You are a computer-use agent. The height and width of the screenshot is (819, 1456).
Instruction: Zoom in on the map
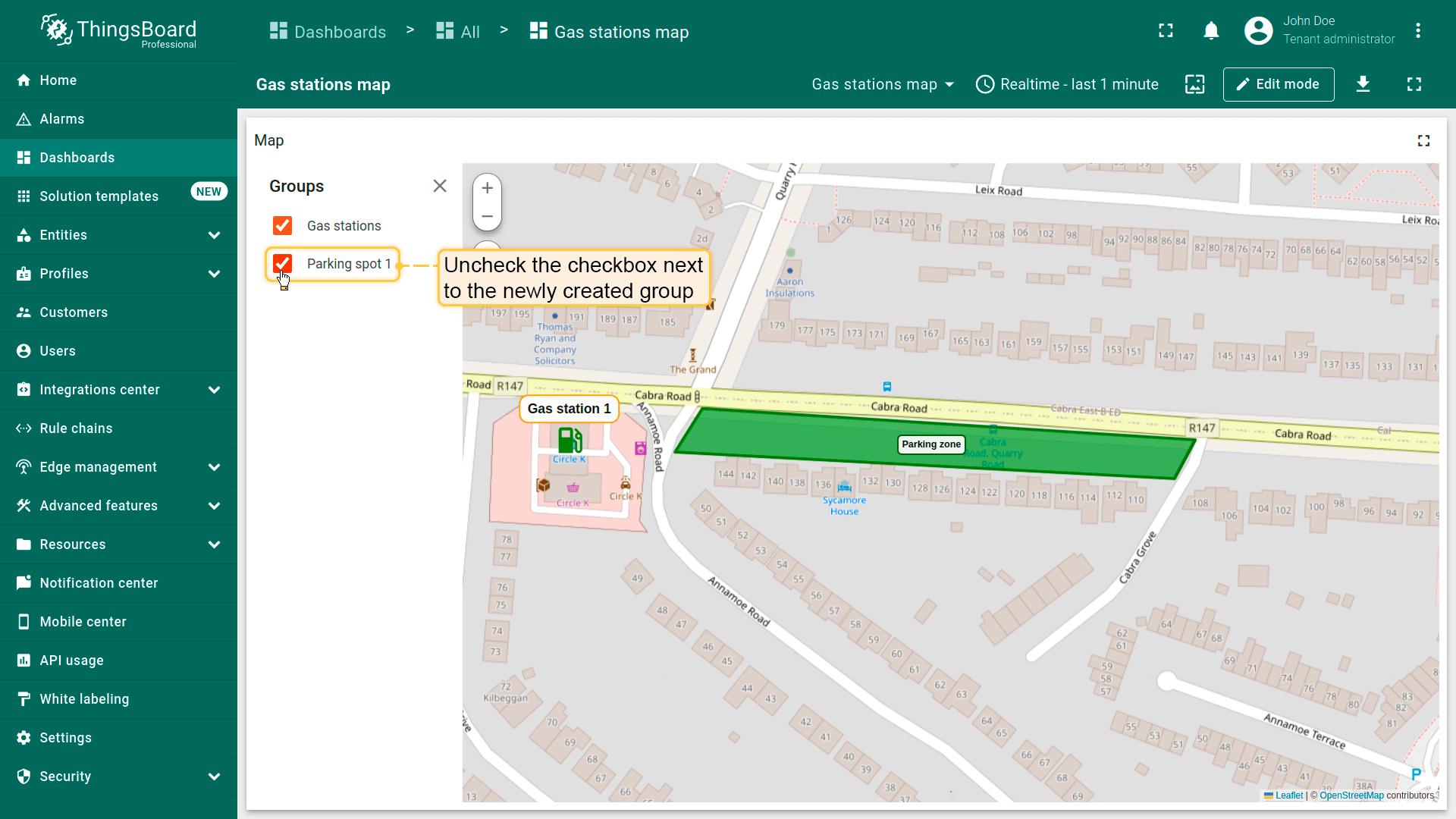click(487, 188)
